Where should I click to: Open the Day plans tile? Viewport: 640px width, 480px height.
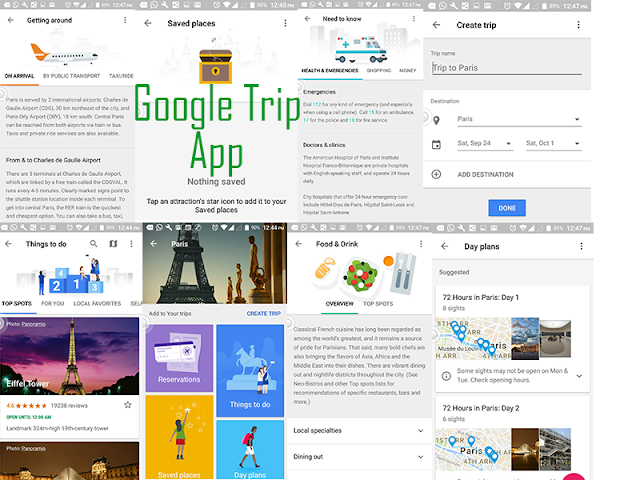click(250, 449)
